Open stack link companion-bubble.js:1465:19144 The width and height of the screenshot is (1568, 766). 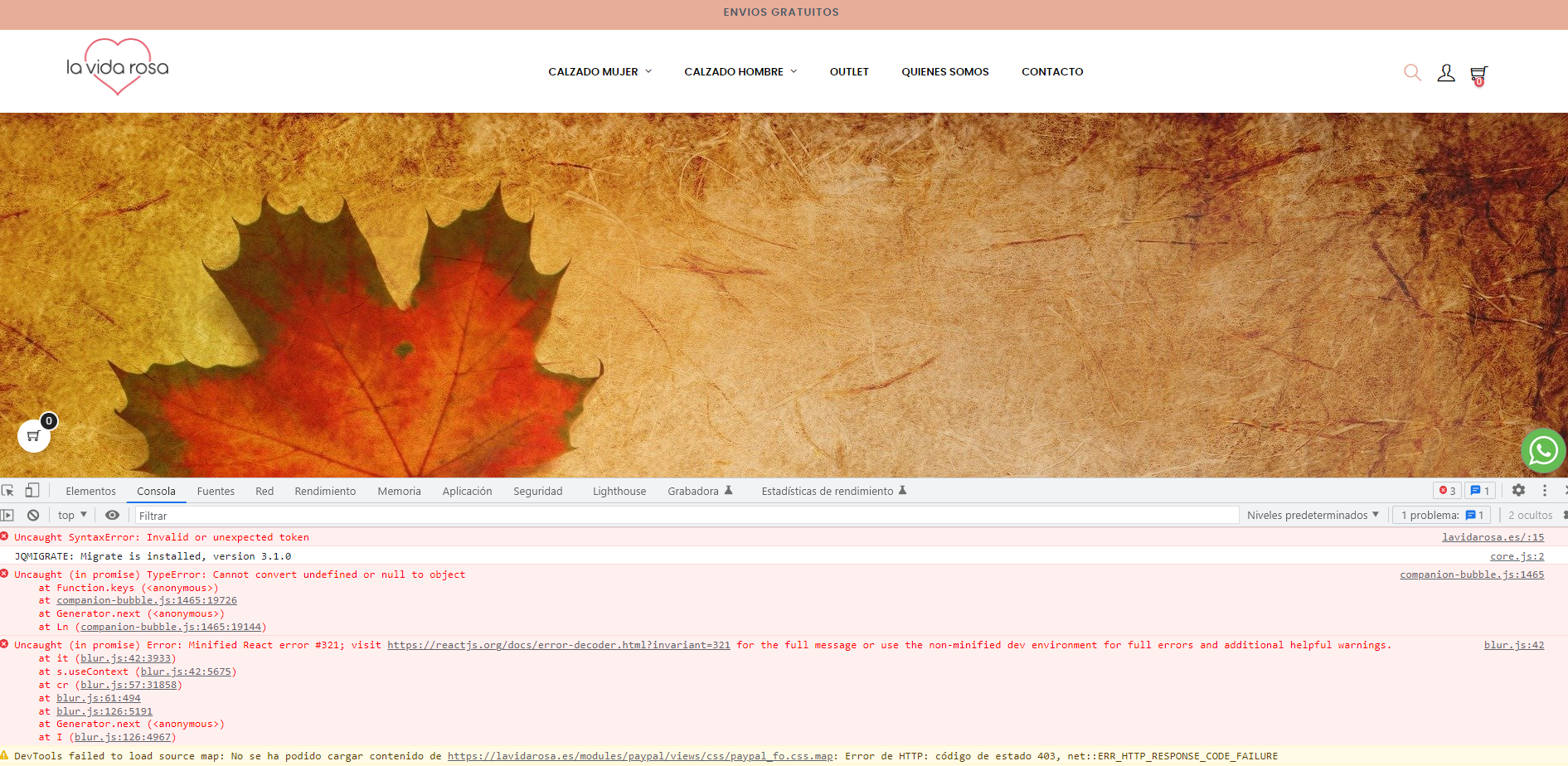click(x=171, y=627)
